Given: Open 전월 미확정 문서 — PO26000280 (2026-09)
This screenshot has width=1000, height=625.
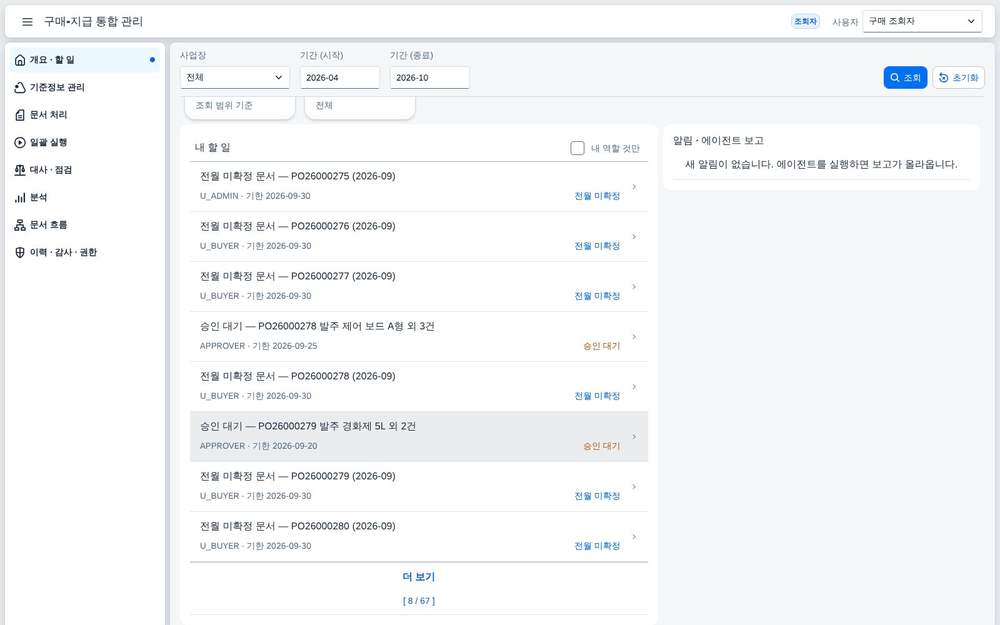Looking at the screenshot, I should pos(418,536).
